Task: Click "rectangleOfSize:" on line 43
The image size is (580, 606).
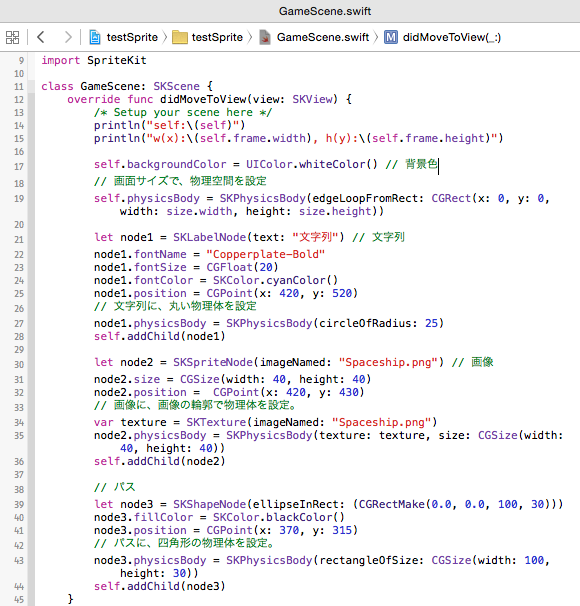Action: [x=372, y=560]
